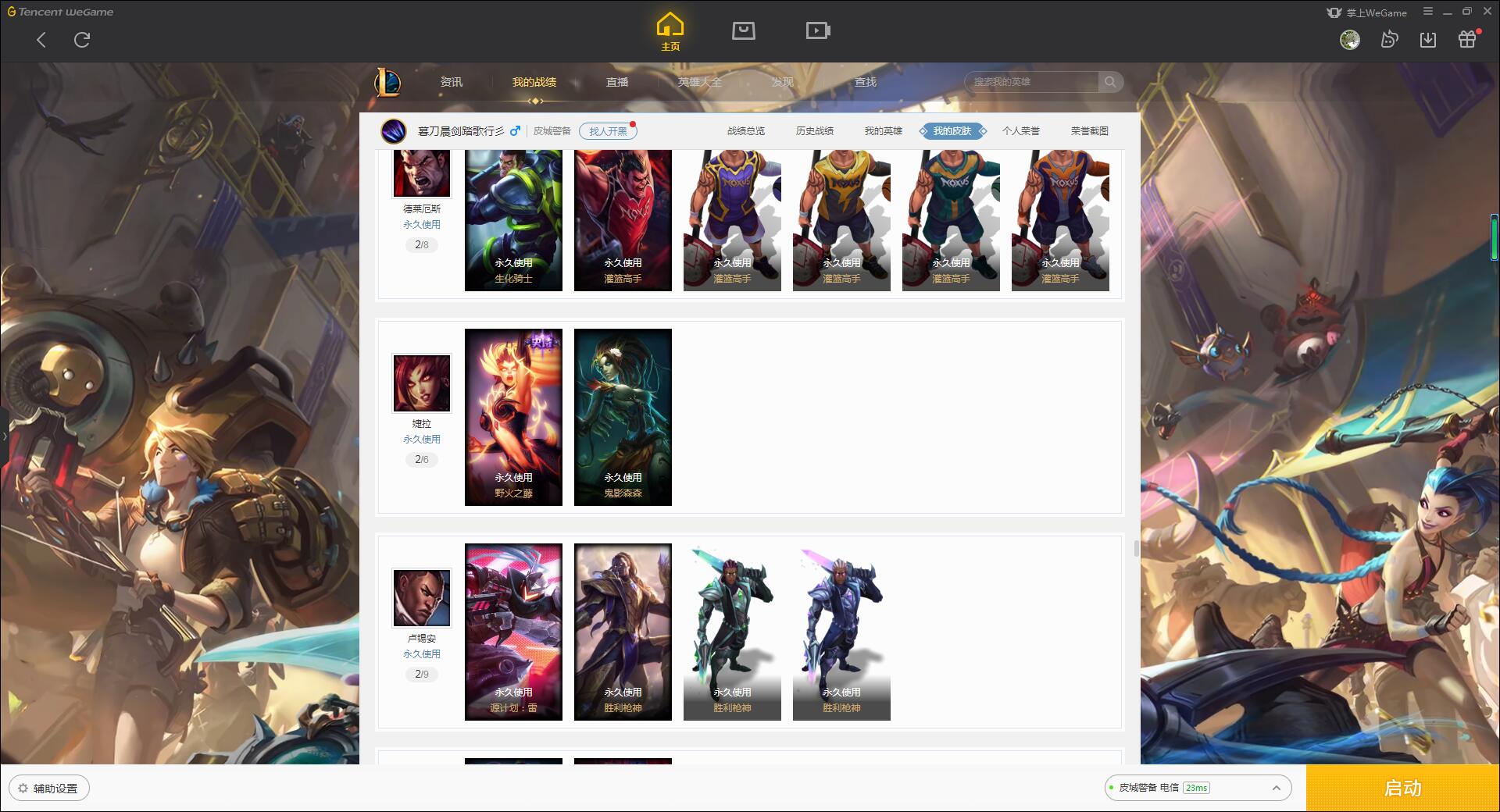
Task: Click the 卢锡安 champion portrait
Action: click(x=421, y=598)
